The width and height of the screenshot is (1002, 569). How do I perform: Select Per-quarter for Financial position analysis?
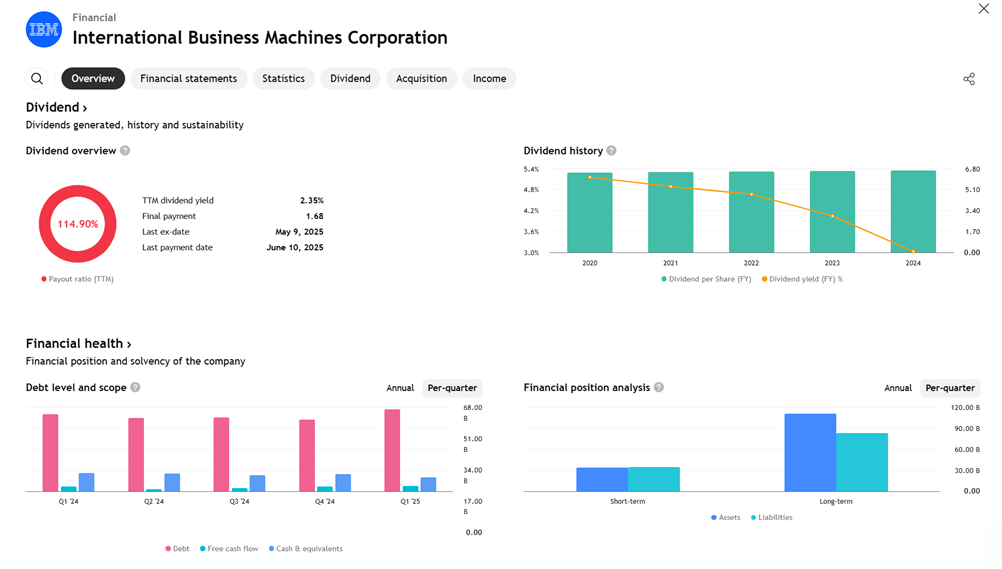(950, 388)
